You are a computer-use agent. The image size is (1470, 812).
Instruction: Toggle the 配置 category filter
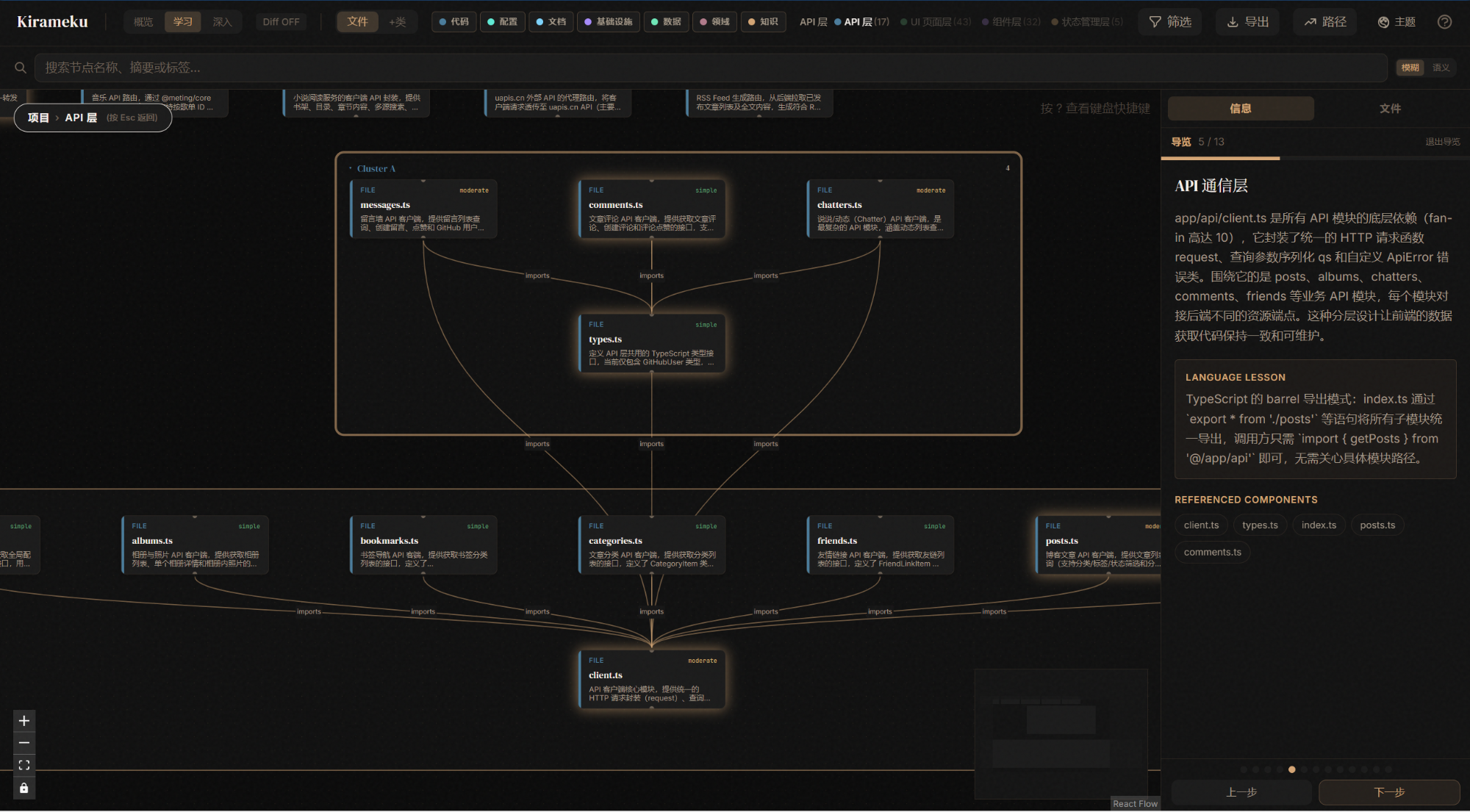[503, 22]
